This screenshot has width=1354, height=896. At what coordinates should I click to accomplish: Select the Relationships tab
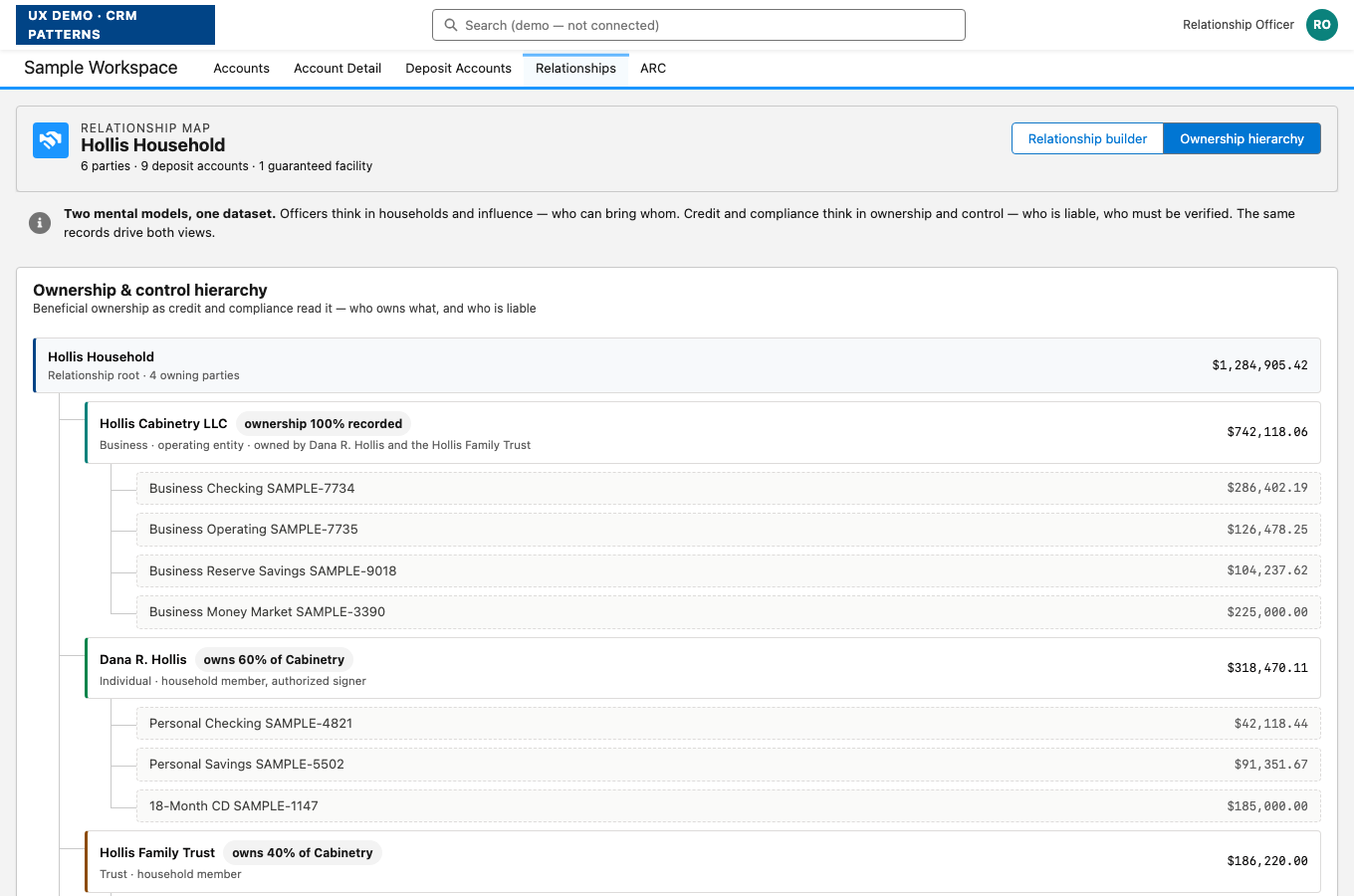coord(575,69)
